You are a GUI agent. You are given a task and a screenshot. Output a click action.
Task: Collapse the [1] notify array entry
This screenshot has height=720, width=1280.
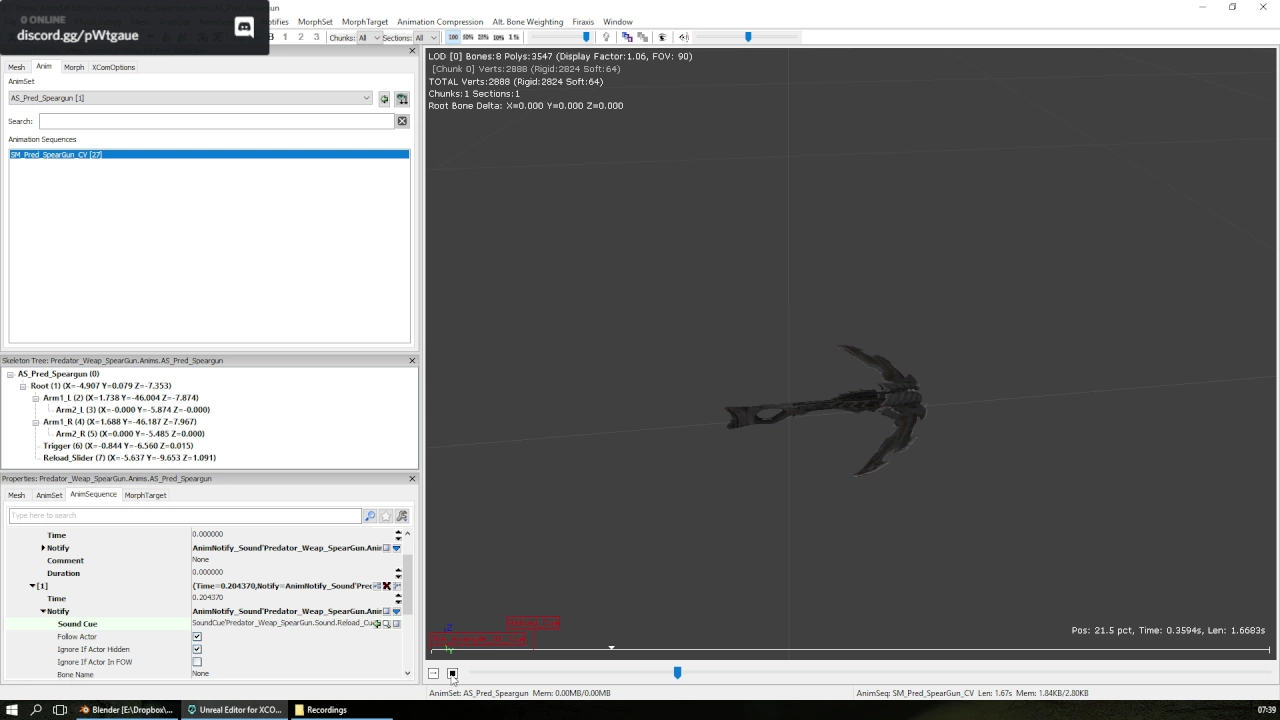coord(32,586)
